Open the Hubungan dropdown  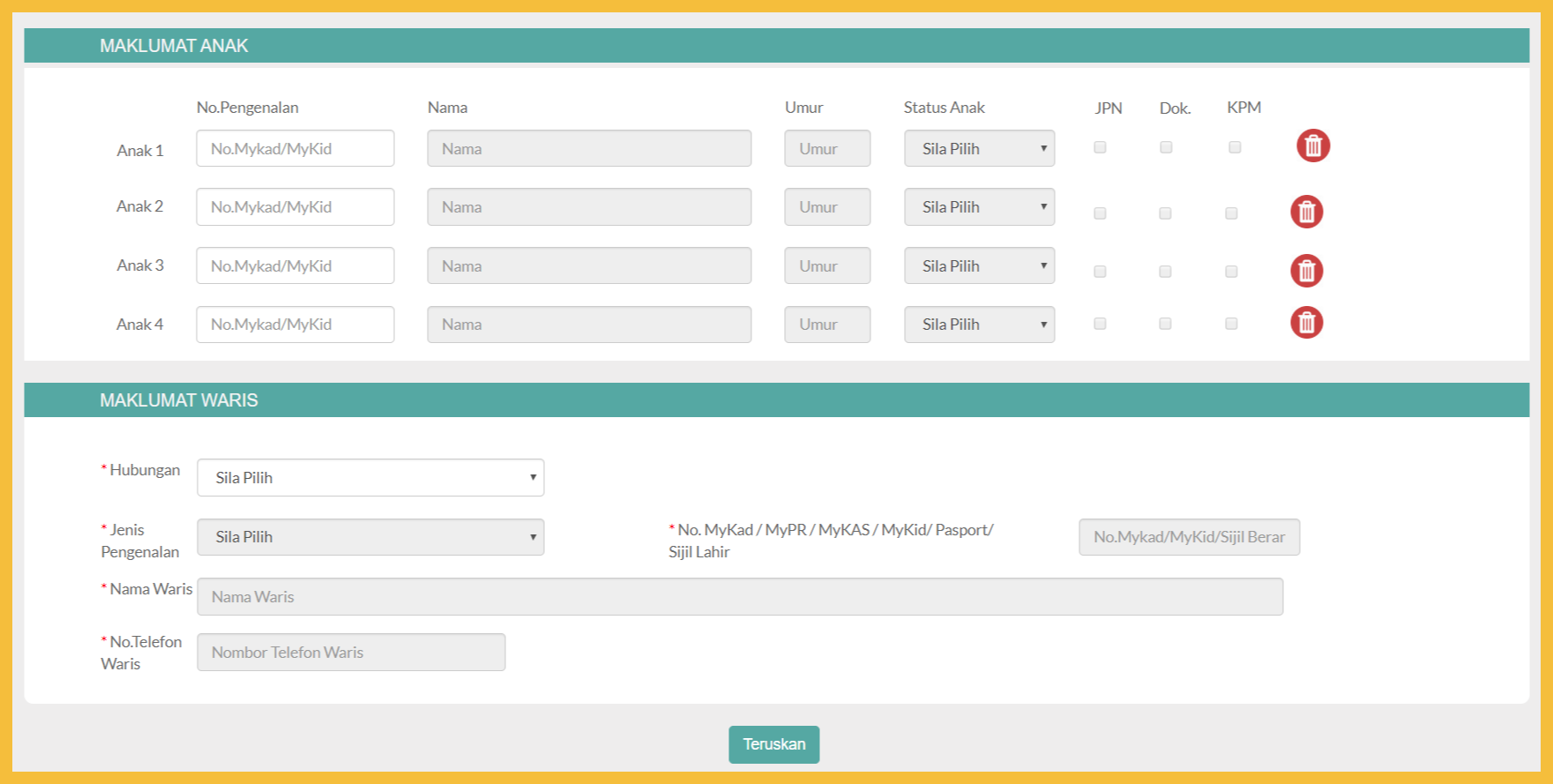tap(370, 478)
